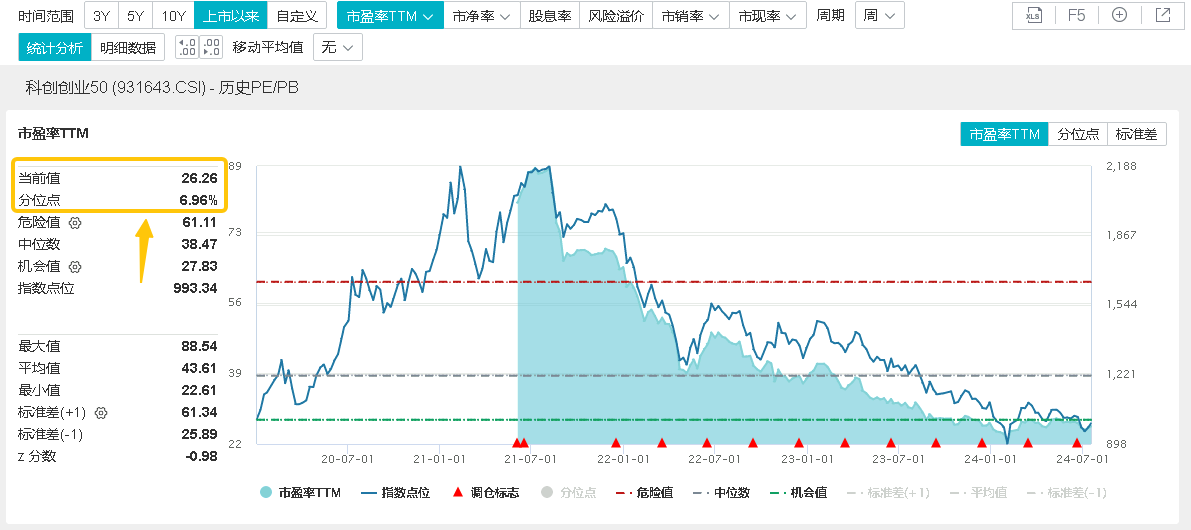Open chart in pop-out window icon

pyautogui.click(x=1162, y=16)
